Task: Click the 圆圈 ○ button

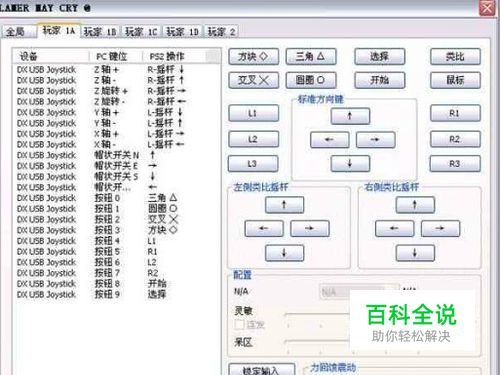Action: click(311, 80)
